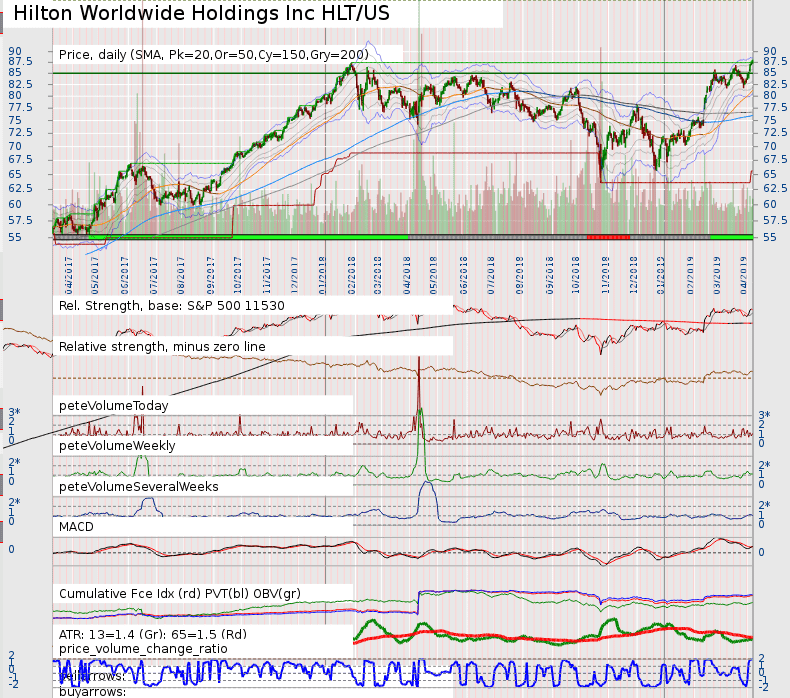Click the 'buyarrows:' label
The height and width of the screenshot is (698, 790).
coord(93,692)
